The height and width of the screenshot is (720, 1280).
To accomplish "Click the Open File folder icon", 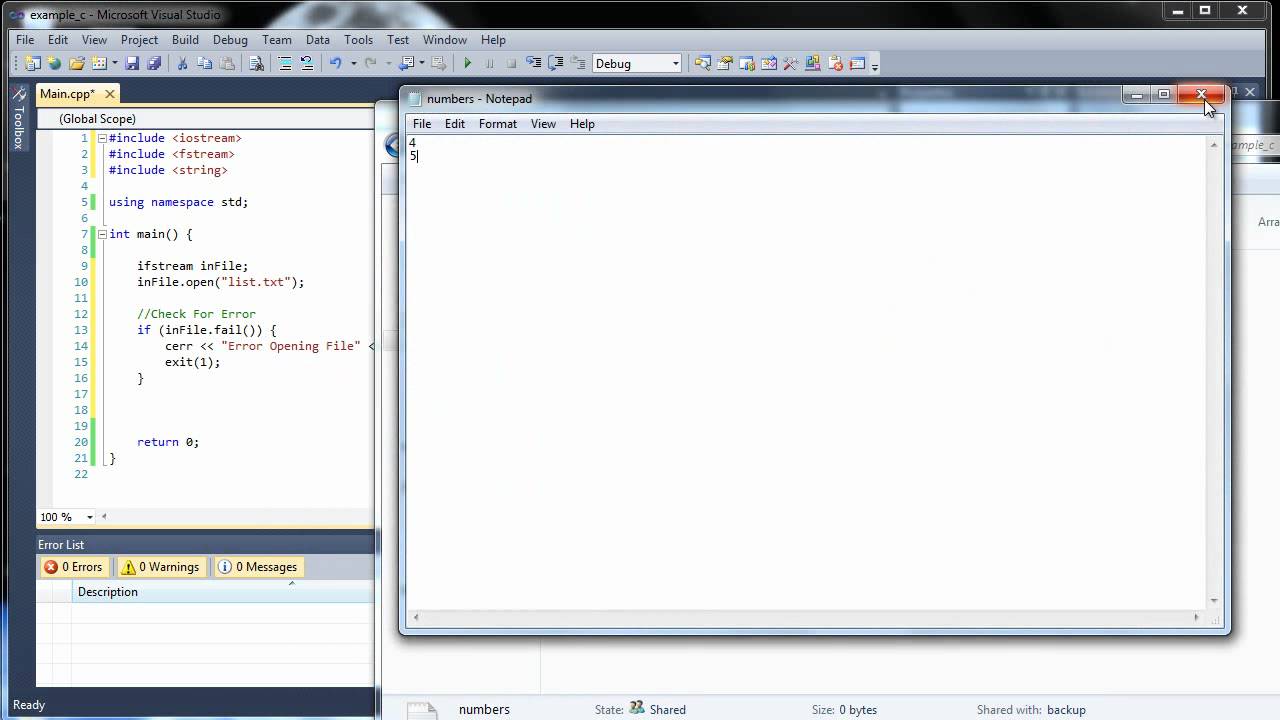I will (77, 63).
